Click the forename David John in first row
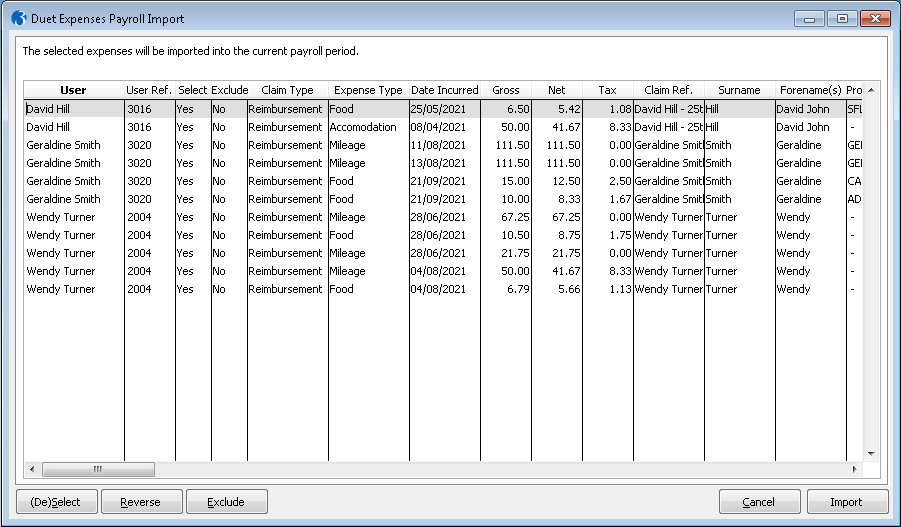The height and width of the screenshot is (527, 901). tap(811, 109)
